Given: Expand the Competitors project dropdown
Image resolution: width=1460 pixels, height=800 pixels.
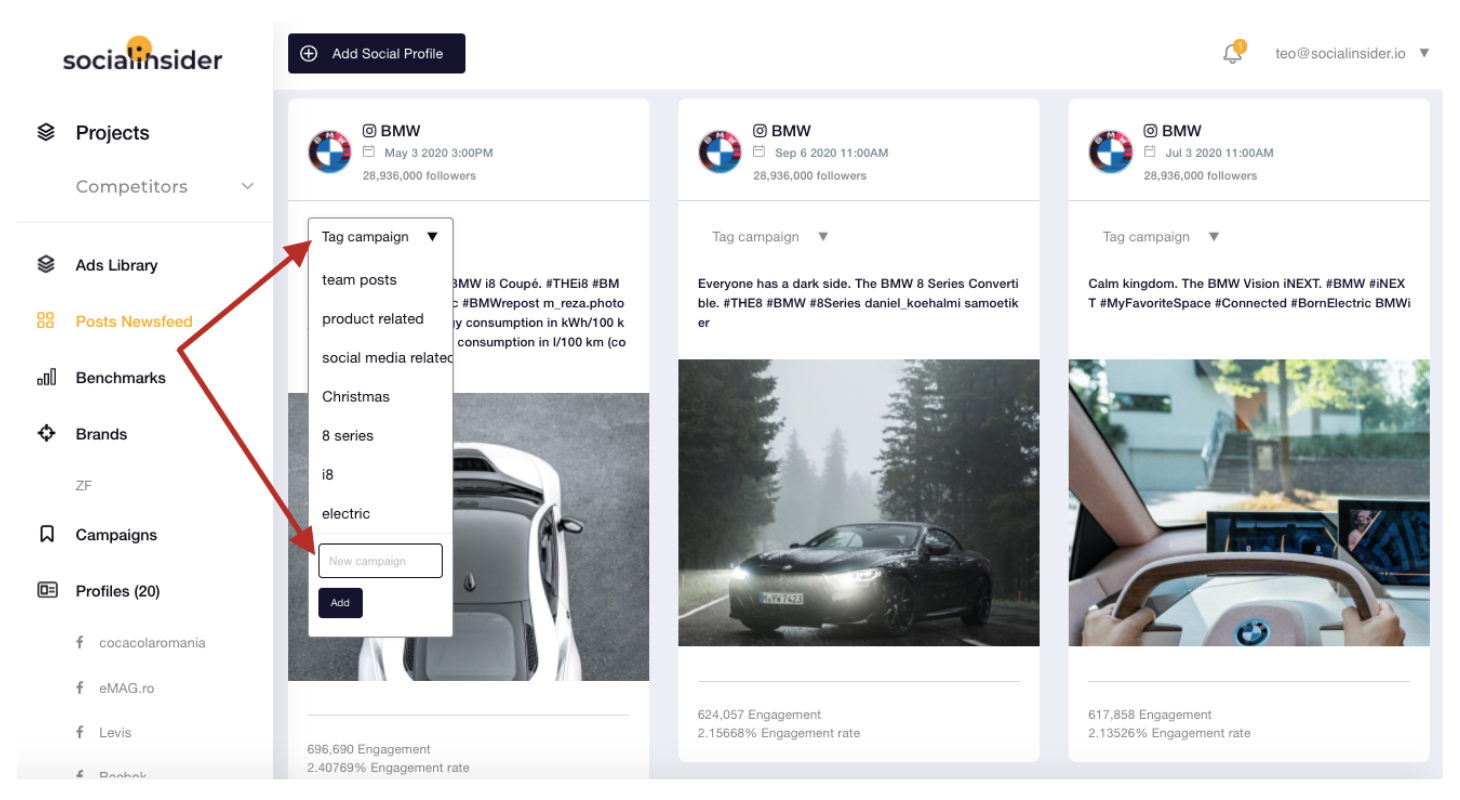Looking at the screenshot, I should [x=247, y=186].
